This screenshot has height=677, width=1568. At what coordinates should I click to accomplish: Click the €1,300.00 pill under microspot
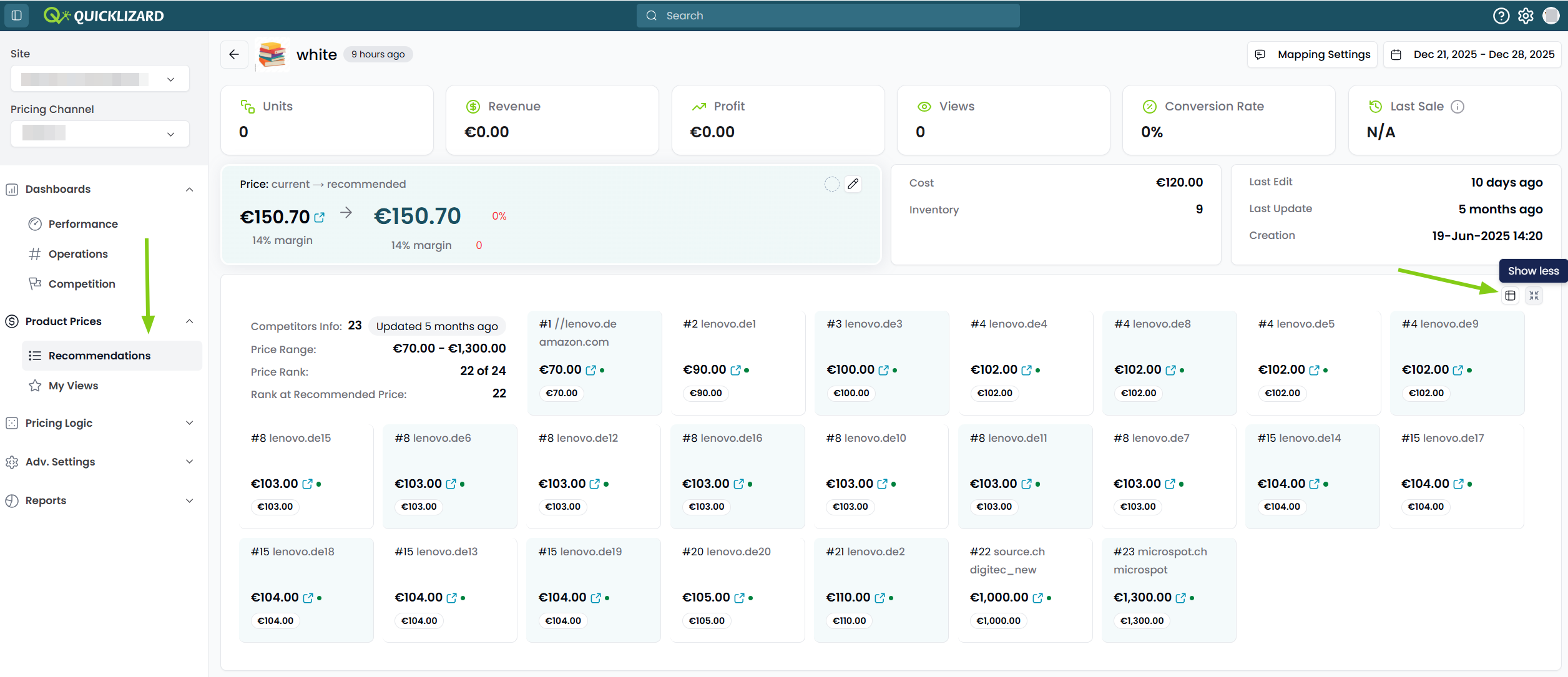point(1142,621)
